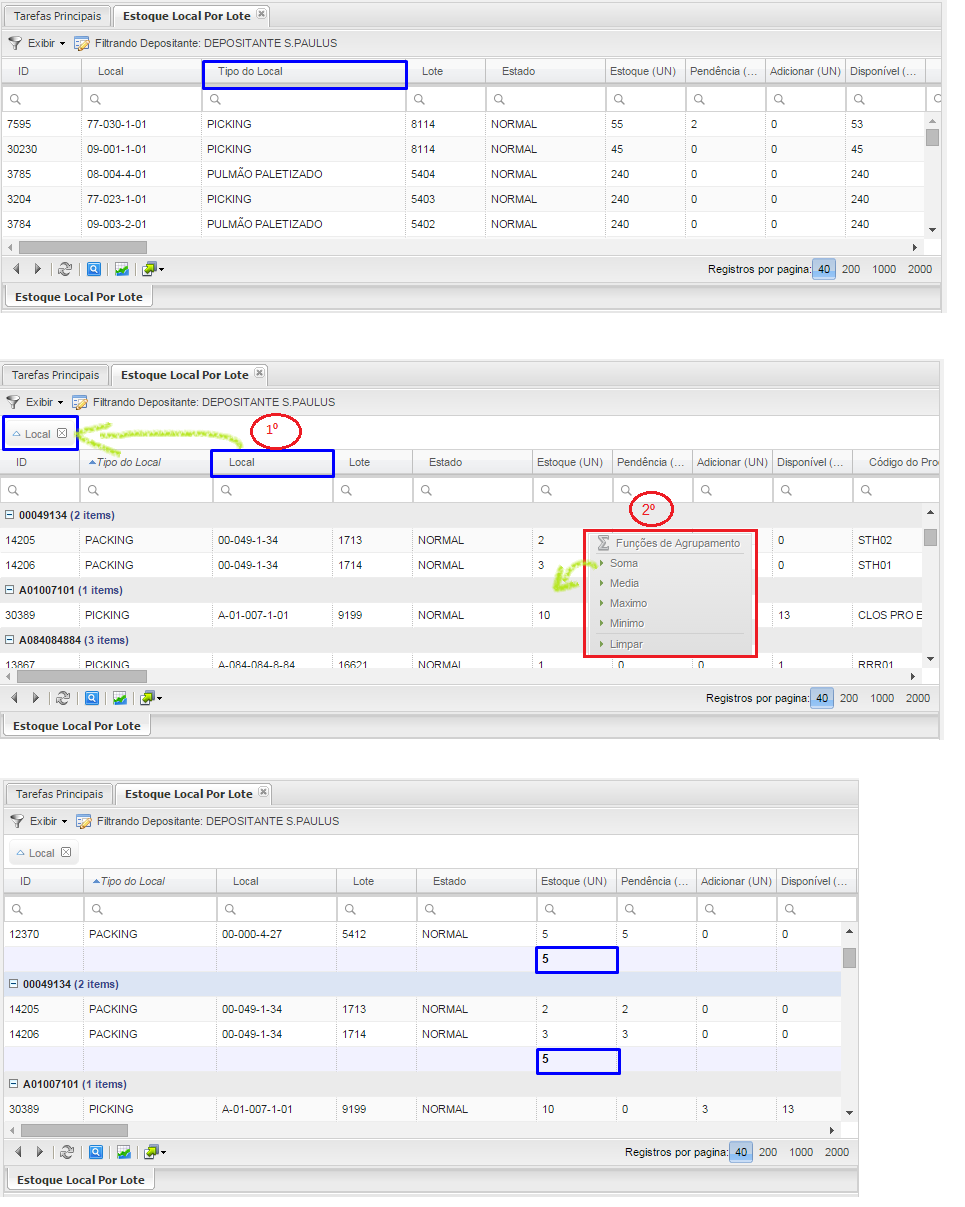Go to next page in bottom panel
This screenshot has height=1207, width=965.
40,1152
